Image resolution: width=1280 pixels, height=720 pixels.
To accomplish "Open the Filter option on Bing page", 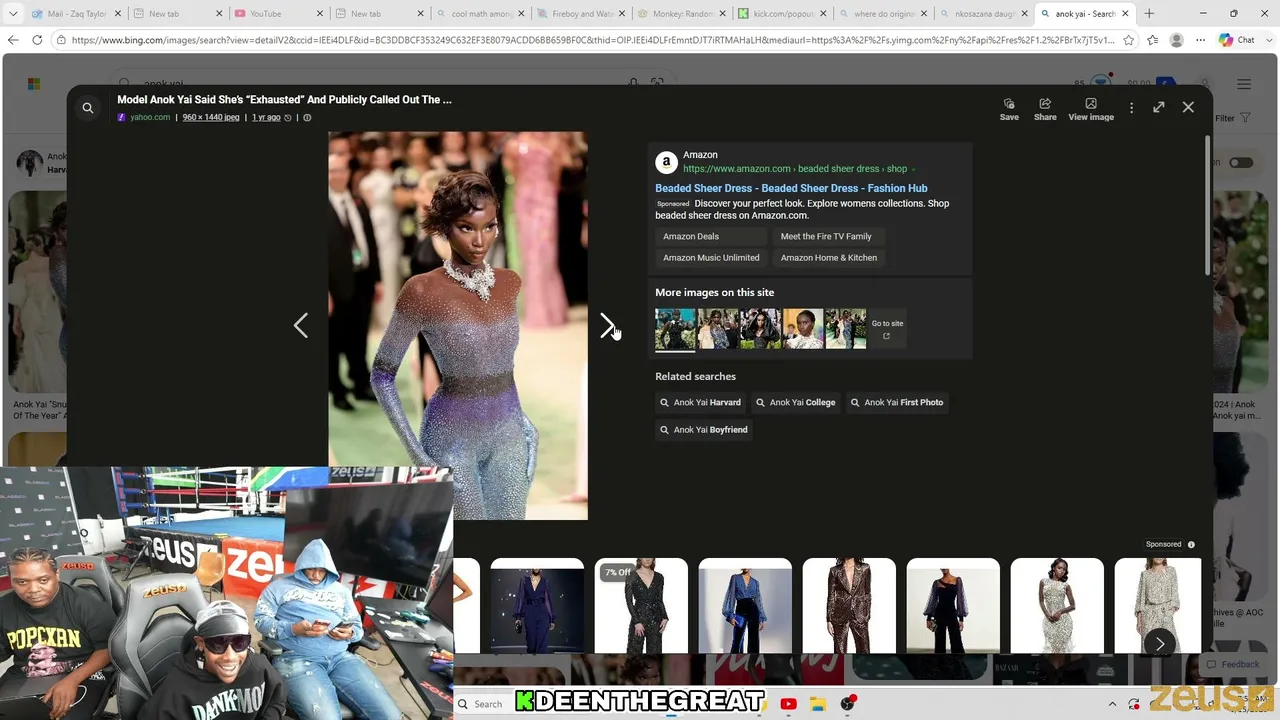I will [x=1232, y=118].
